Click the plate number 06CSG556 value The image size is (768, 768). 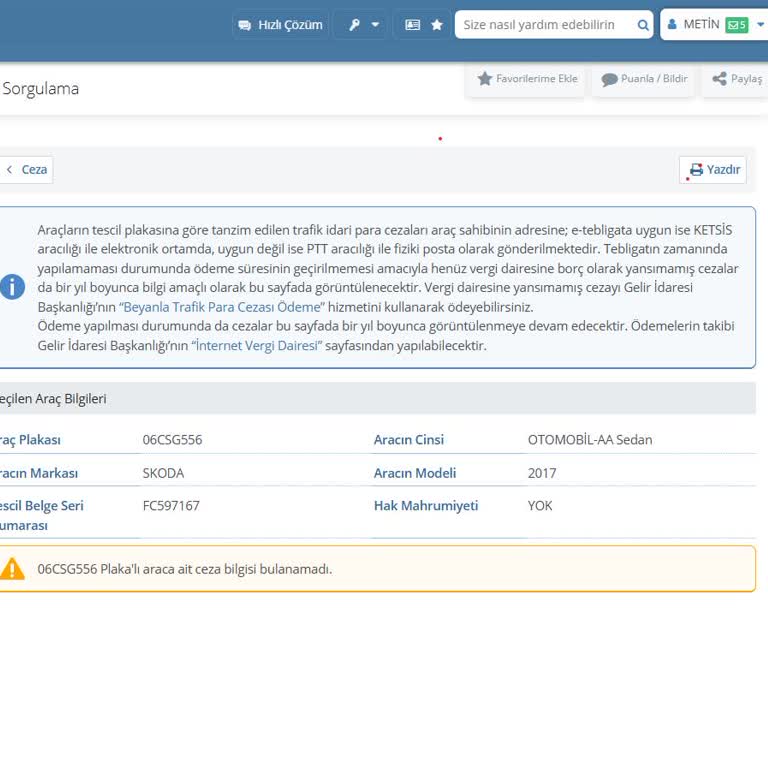coord(172,440)
